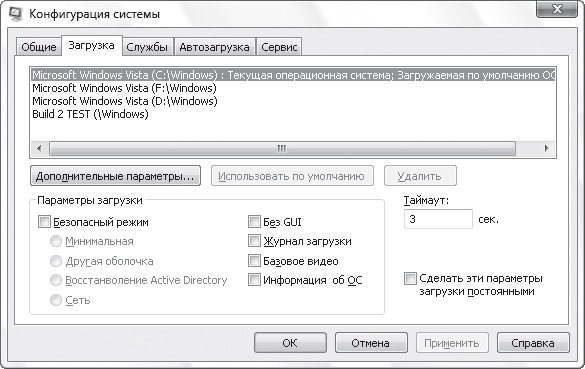
Task: Click the system configuration title bar icon
Action: [x=15, y=14]
